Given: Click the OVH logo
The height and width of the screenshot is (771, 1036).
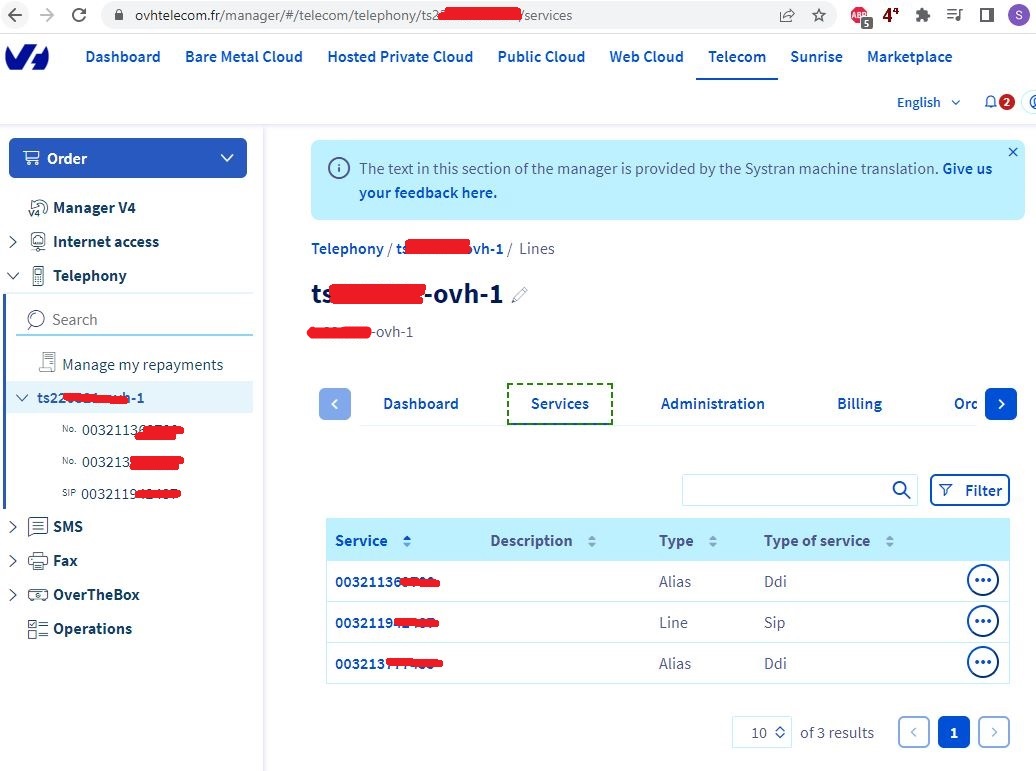Looking at the screenshot, I should click(x=27, y=57).
